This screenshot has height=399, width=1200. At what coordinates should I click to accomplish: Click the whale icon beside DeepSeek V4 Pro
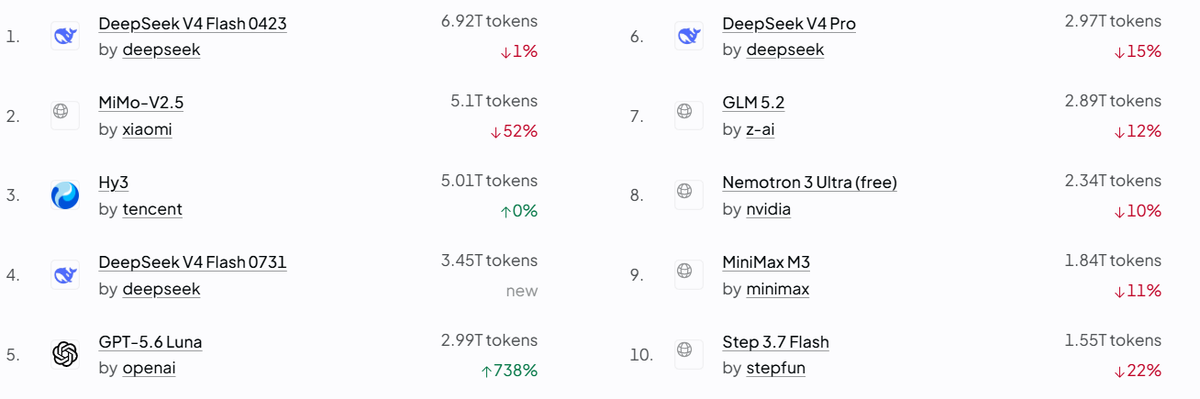[688, 37]
